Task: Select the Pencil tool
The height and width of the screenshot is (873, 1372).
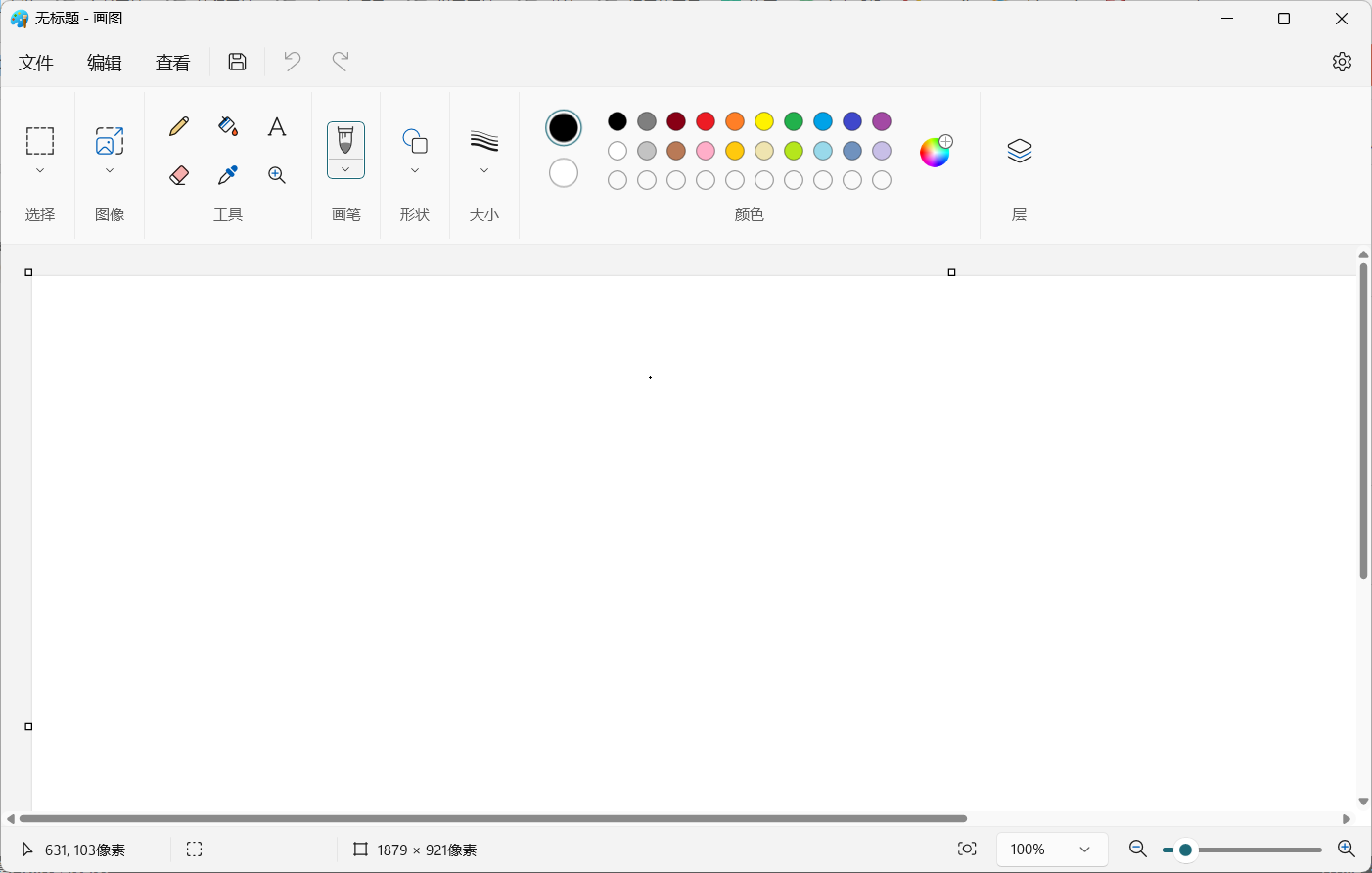Action: point(179,126)
